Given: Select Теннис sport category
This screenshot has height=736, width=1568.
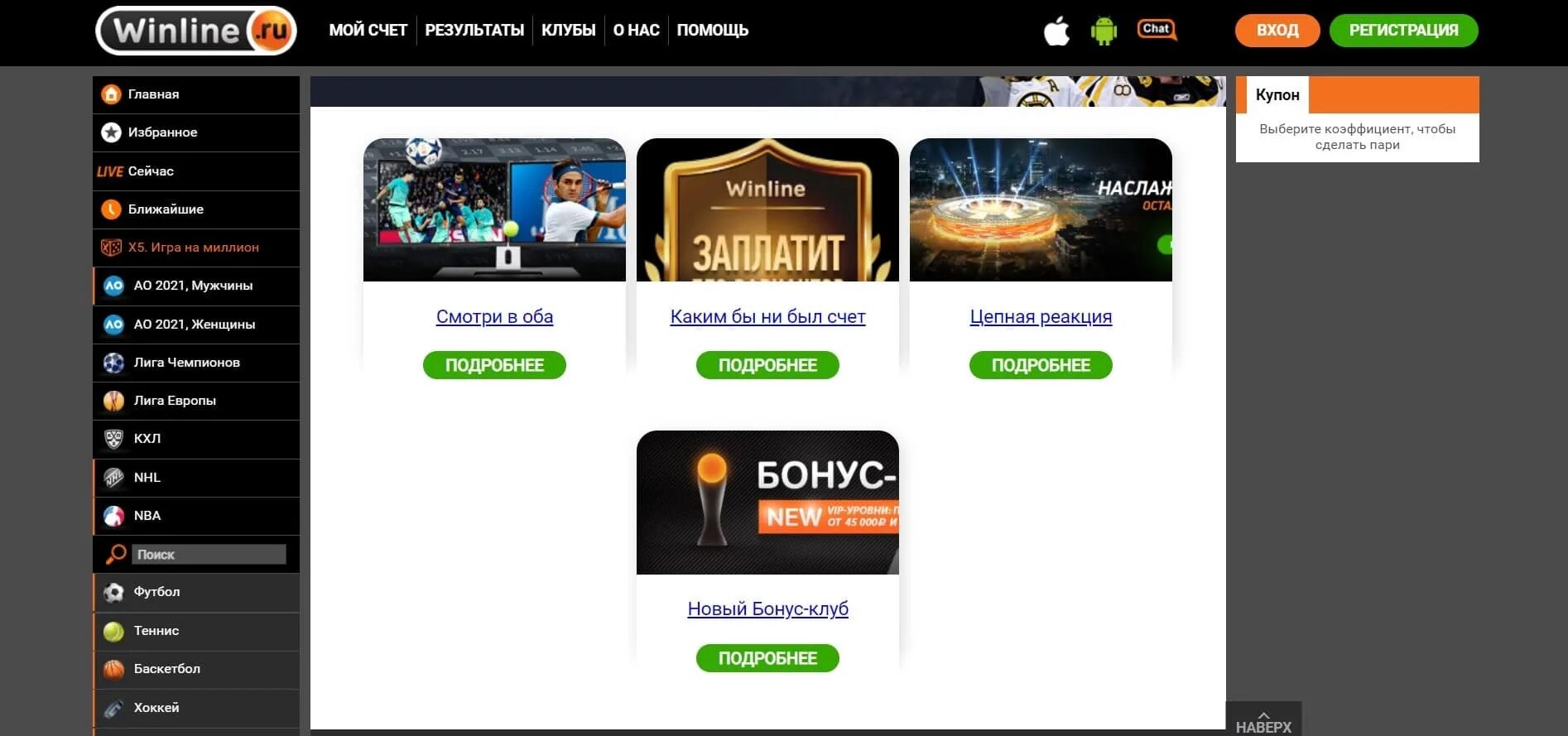Looking at the screenshot, I should tap(196, 631).
